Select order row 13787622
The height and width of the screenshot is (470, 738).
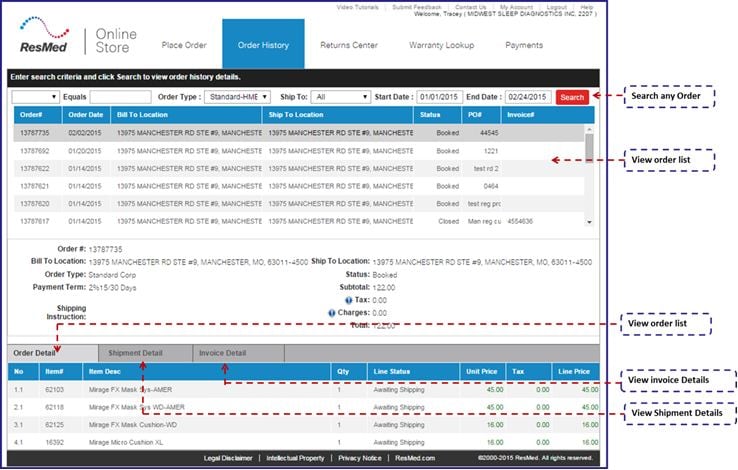coord(299,168)
